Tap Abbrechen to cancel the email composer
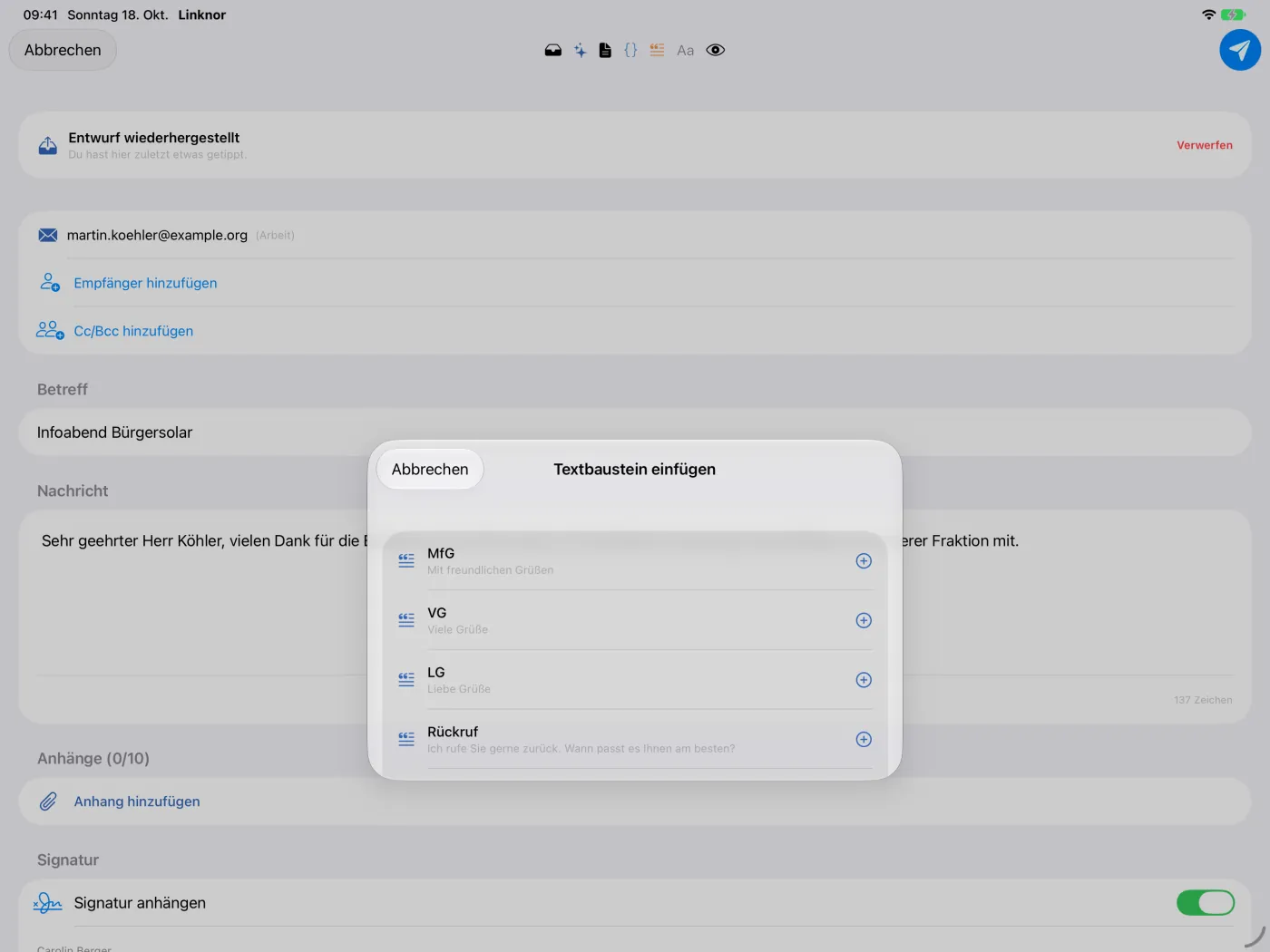Screen dimensions: 1270x952 63,50
